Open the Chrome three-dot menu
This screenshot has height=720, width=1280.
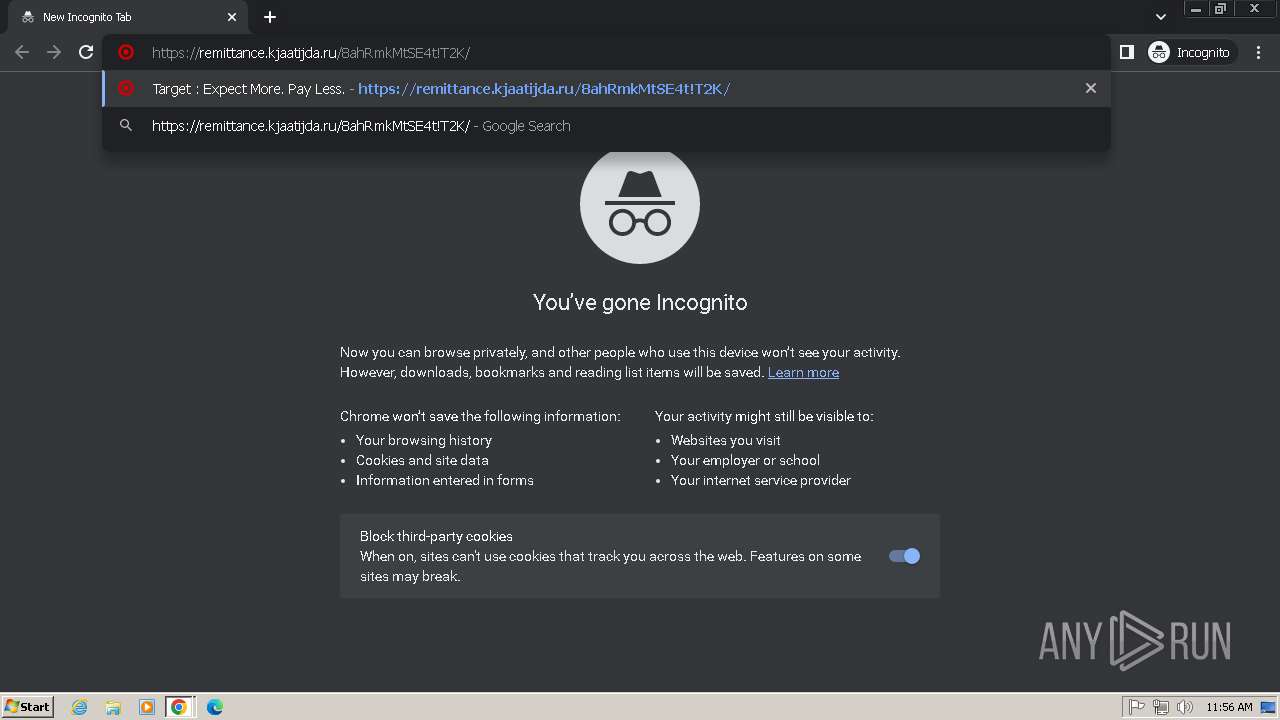[x=1258, y=52]
